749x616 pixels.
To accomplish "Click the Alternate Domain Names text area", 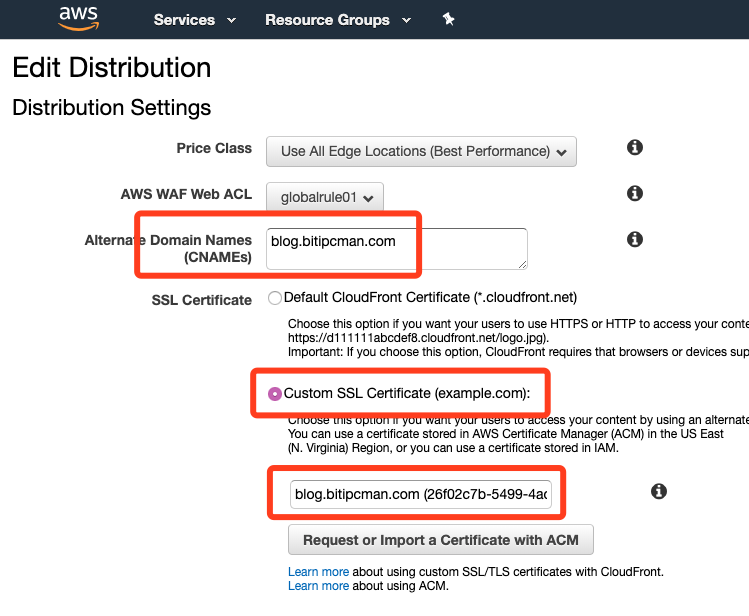I will (397, 249).
